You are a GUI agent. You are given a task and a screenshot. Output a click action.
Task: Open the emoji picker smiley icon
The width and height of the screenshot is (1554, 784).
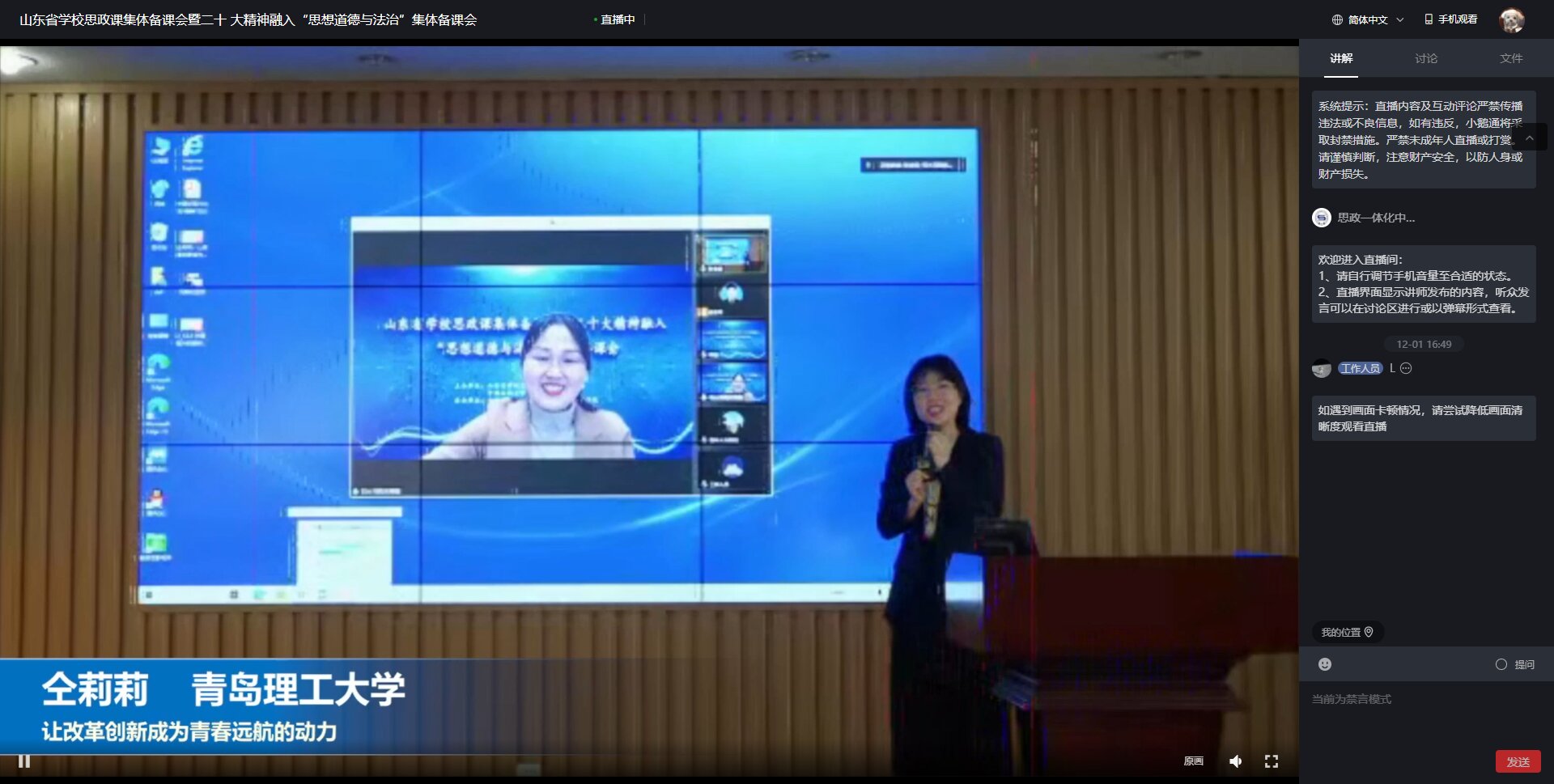1325,664
